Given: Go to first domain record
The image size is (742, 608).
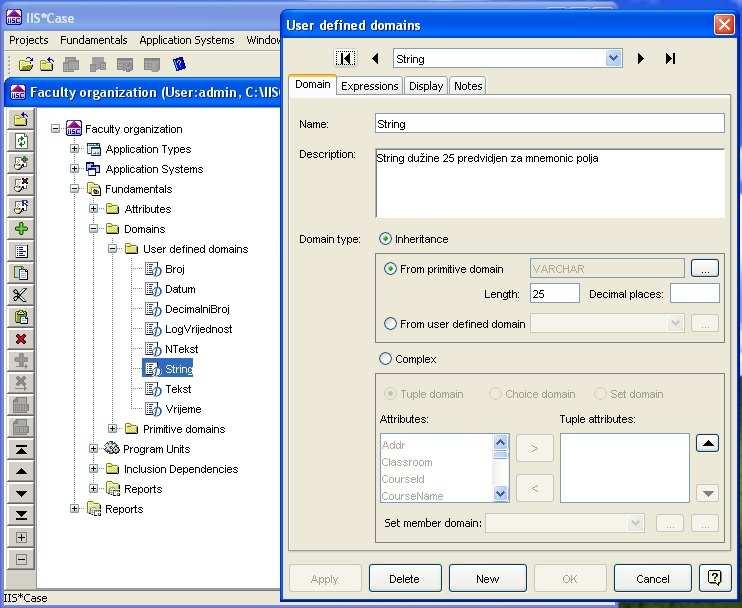Looking at the screenshot, I should [345, 59].
